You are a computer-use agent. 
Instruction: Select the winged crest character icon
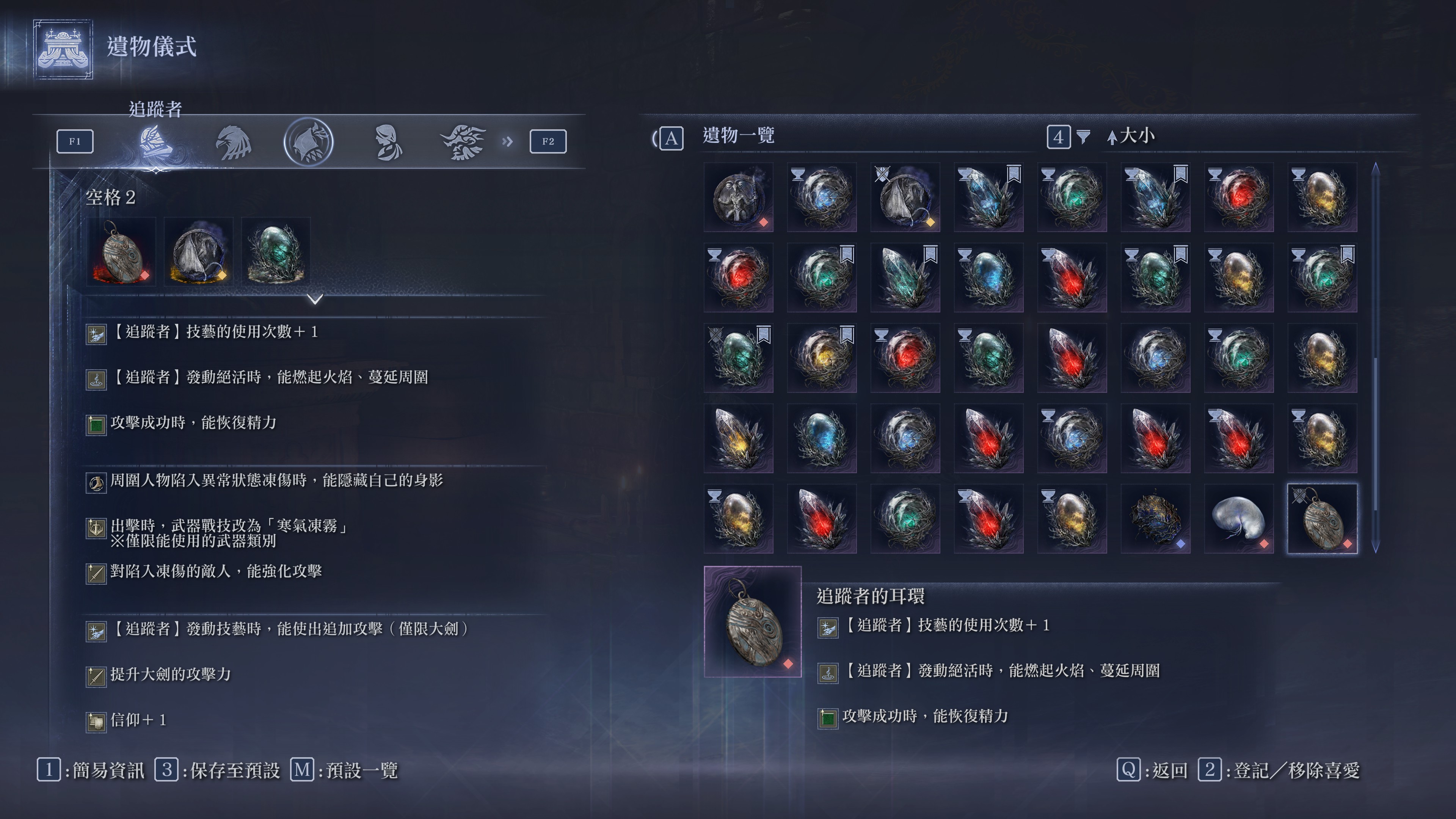click(x=463, y=142)
